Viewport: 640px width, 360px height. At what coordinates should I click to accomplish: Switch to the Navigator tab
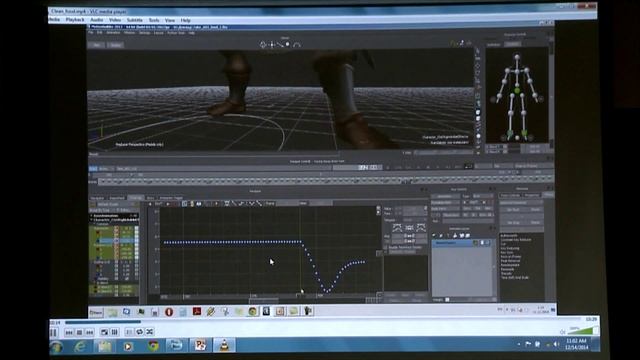[x=97, y=198]
